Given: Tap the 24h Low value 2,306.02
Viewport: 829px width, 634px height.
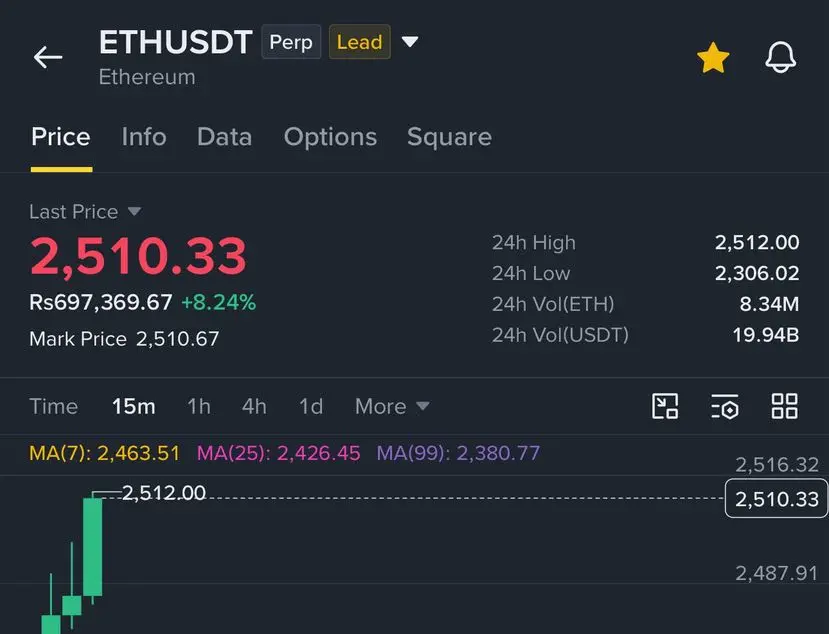Looking at the screenshot, I should pyautogui.click(x=757, y=273).
